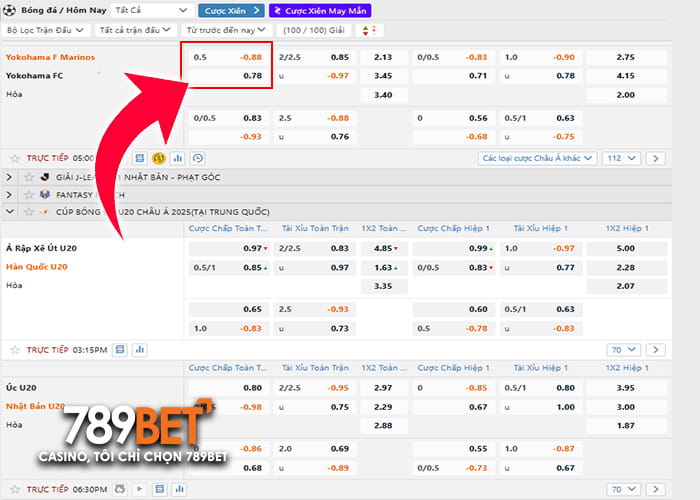Open the Tất cả trận đấu dropdown

[x=135, y=30]
